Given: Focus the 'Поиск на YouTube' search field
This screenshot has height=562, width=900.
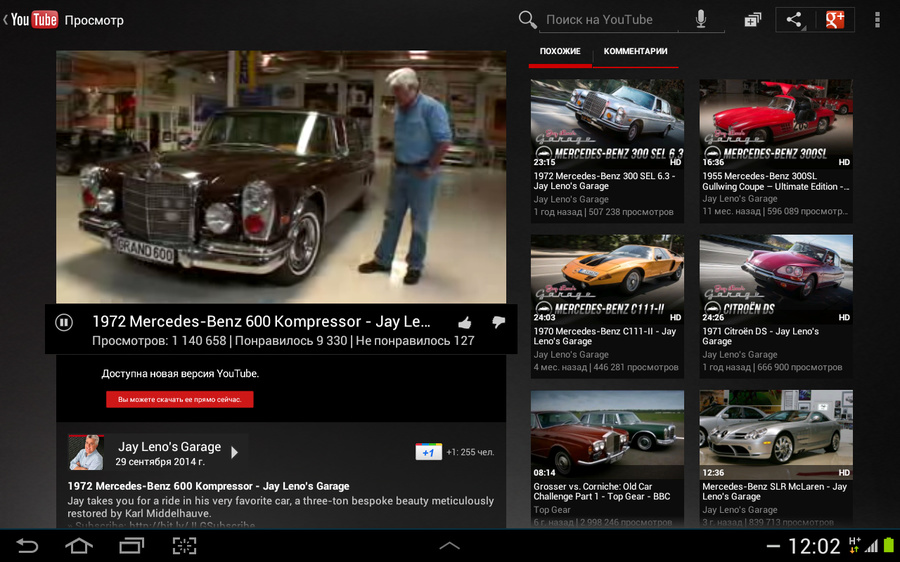Looking at the screenshot, I should pos(608,20).
